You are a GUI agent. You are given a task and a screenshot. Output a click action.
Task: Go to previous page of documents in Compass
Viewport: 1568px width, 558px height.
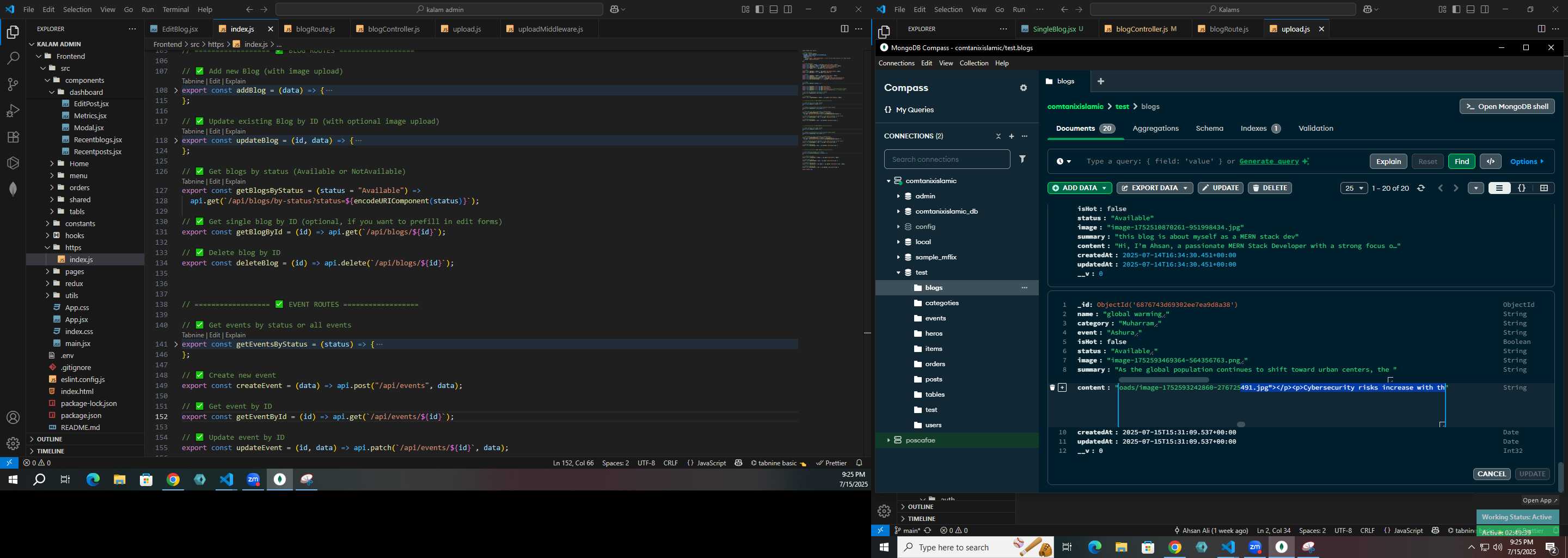pos(1440,188)
